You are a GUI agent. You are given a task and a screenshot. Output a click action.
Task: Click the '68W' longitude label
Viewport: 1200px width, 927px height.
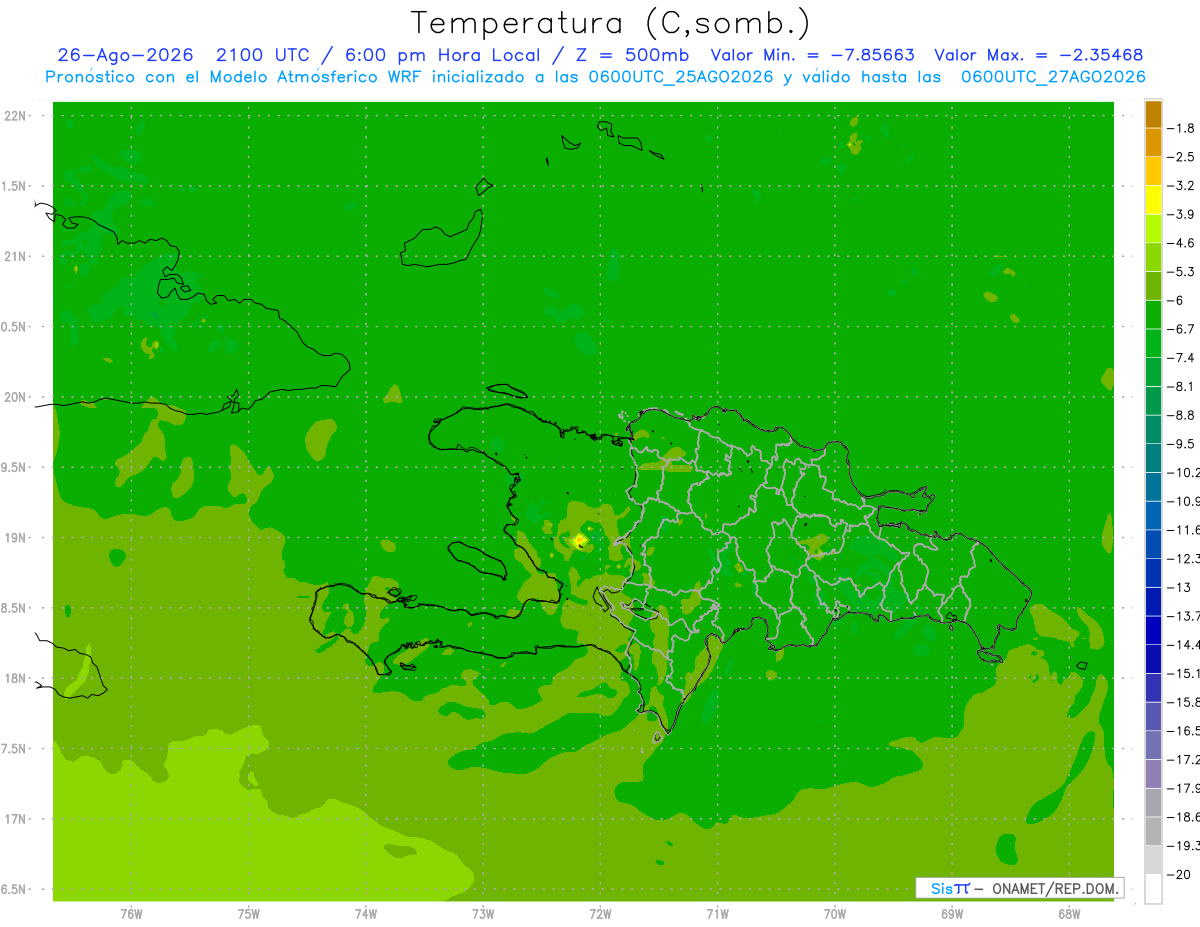click(1069, 913)
